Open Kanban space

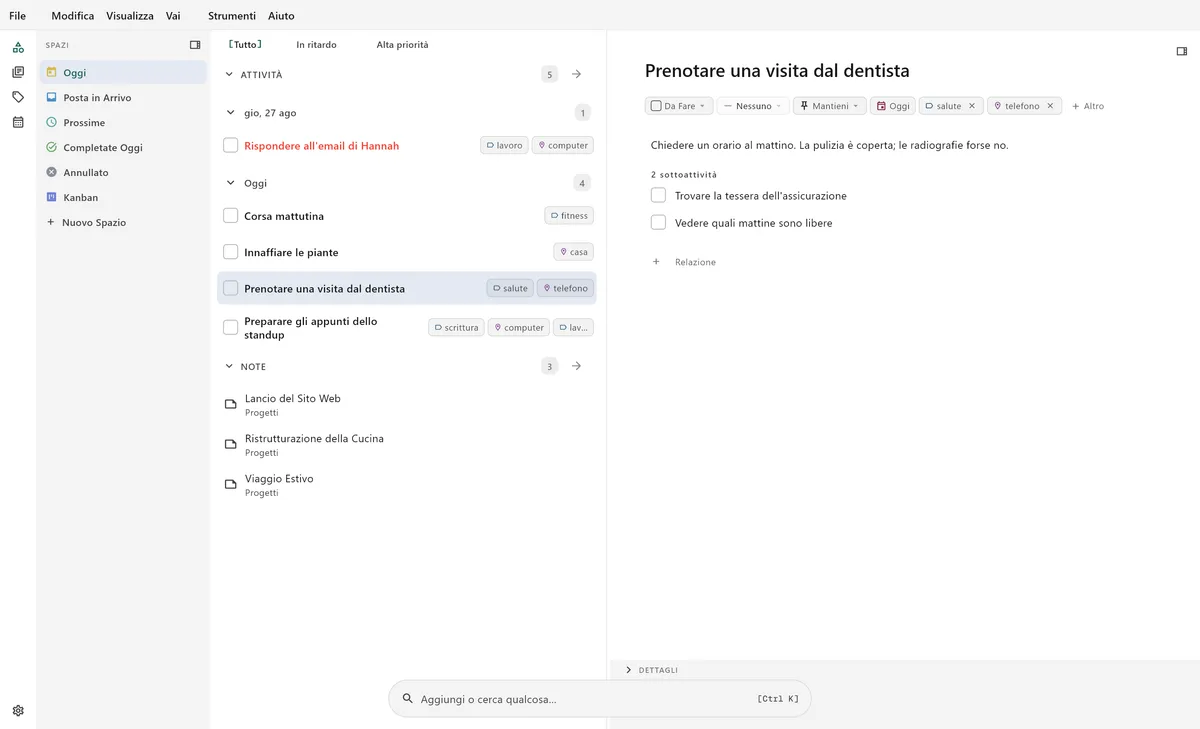click(123, 197)
